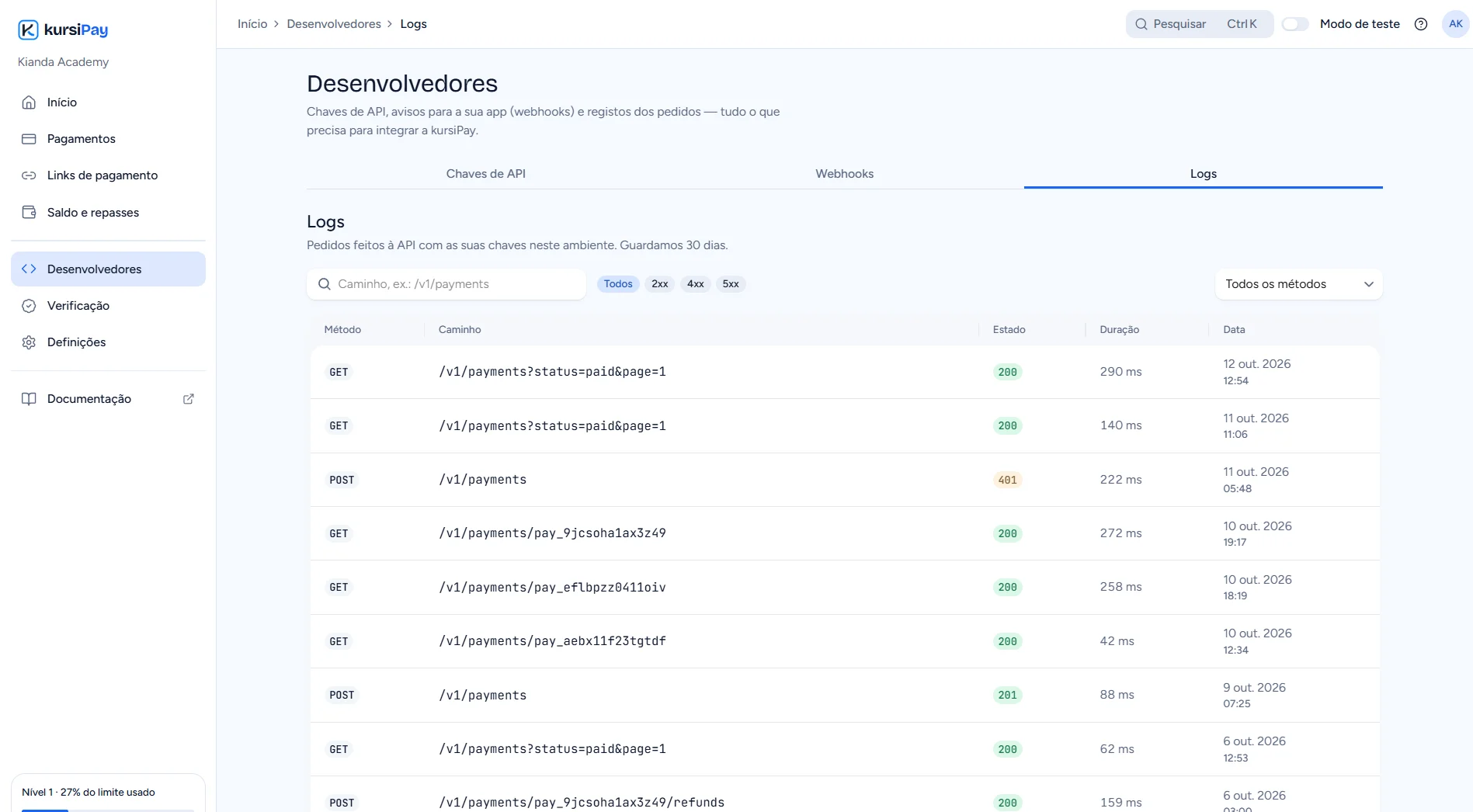Open the Pesquisar search button
Image resolution: width=1473 pixels, height=812 pixels.
[x=1200, y=24]
